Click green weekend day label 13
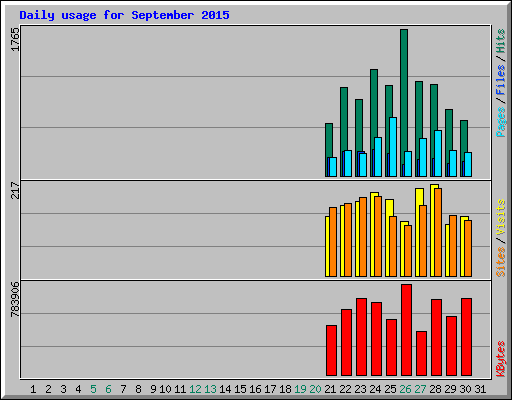512x400 pixels. (210, 389)
